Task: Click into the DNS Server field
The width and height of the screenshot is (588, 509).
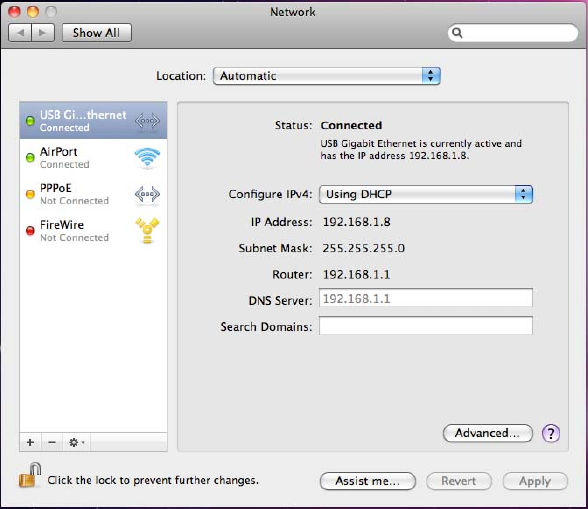Action: 426,298
